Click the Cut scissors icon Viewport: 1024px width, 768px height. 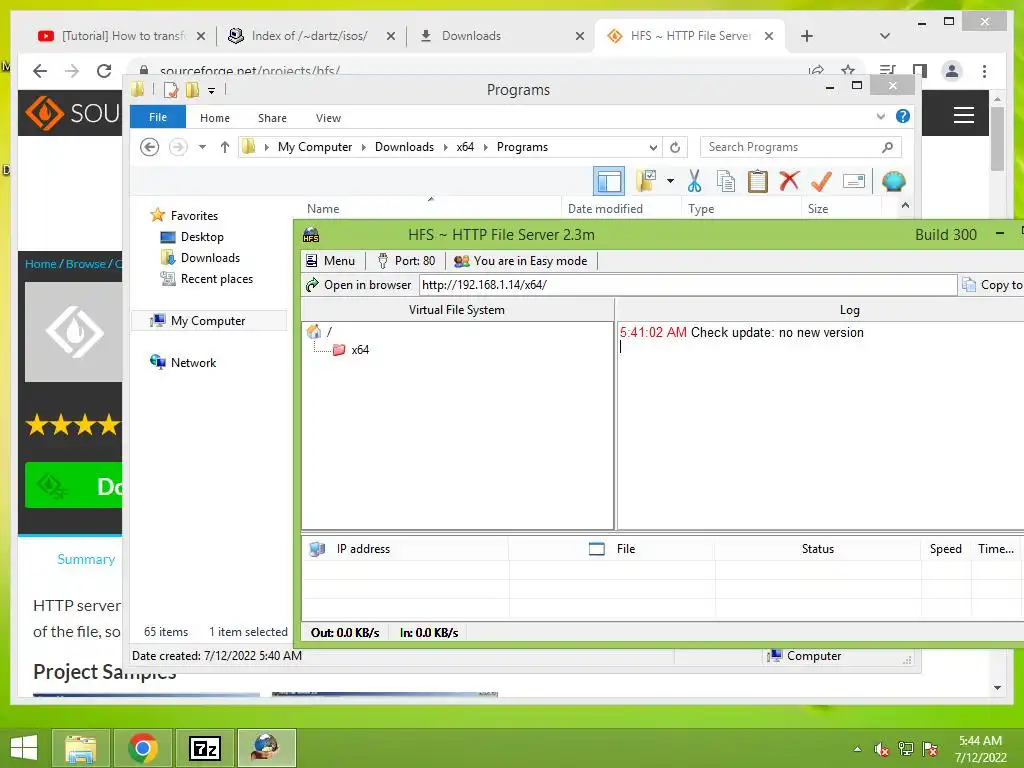[x=694, y=181]
